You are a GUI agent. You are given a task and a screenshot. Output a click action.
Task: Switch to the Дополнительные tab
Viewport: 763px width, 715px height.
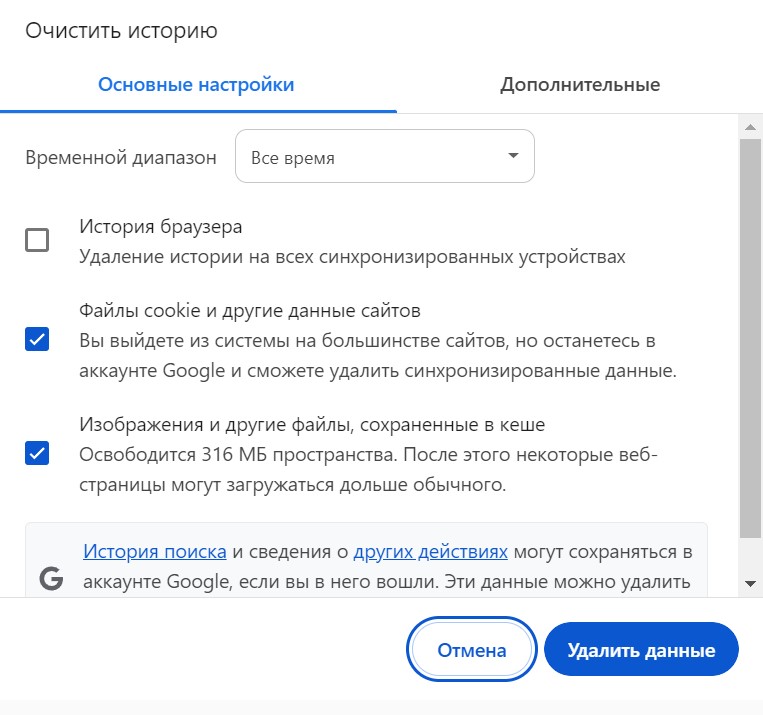point(580,84)
